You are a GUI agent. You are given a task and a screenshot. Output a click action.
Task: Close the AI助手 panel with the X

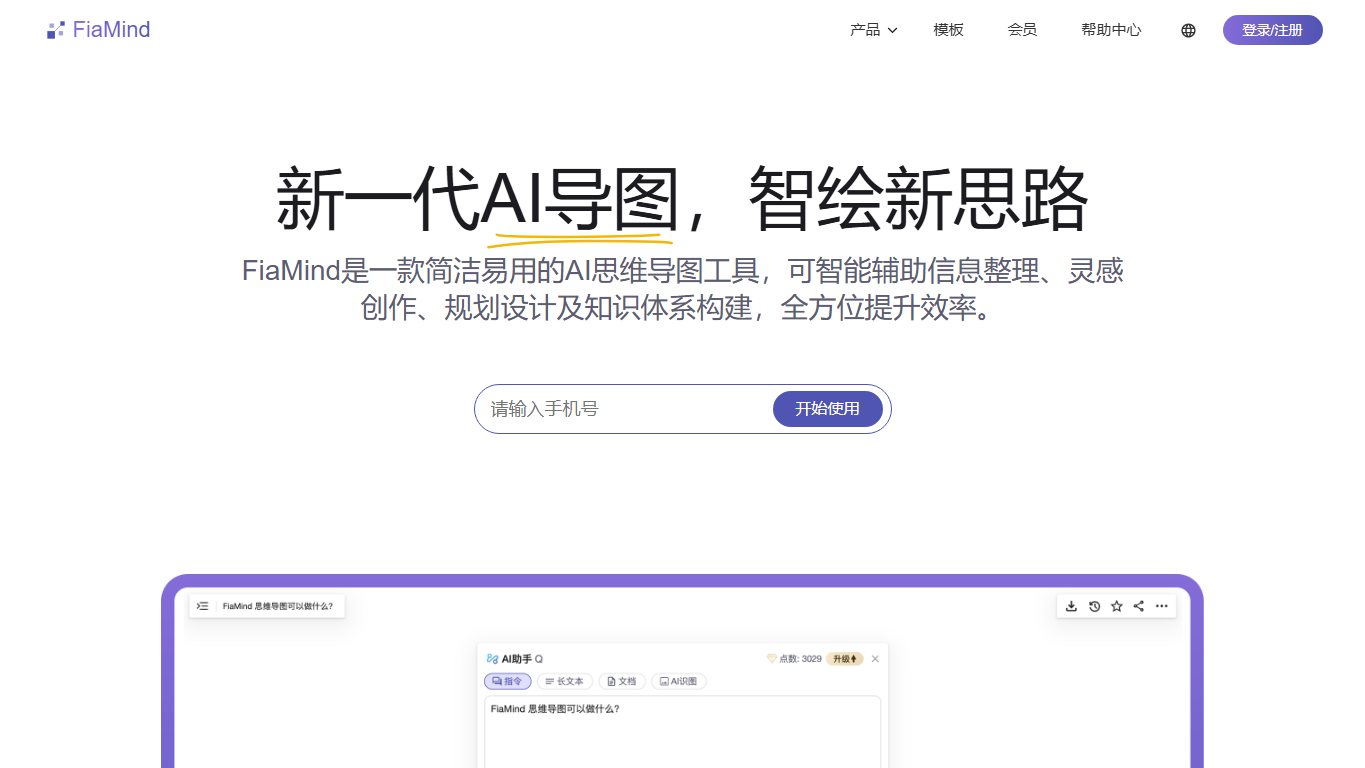point(875,659)
